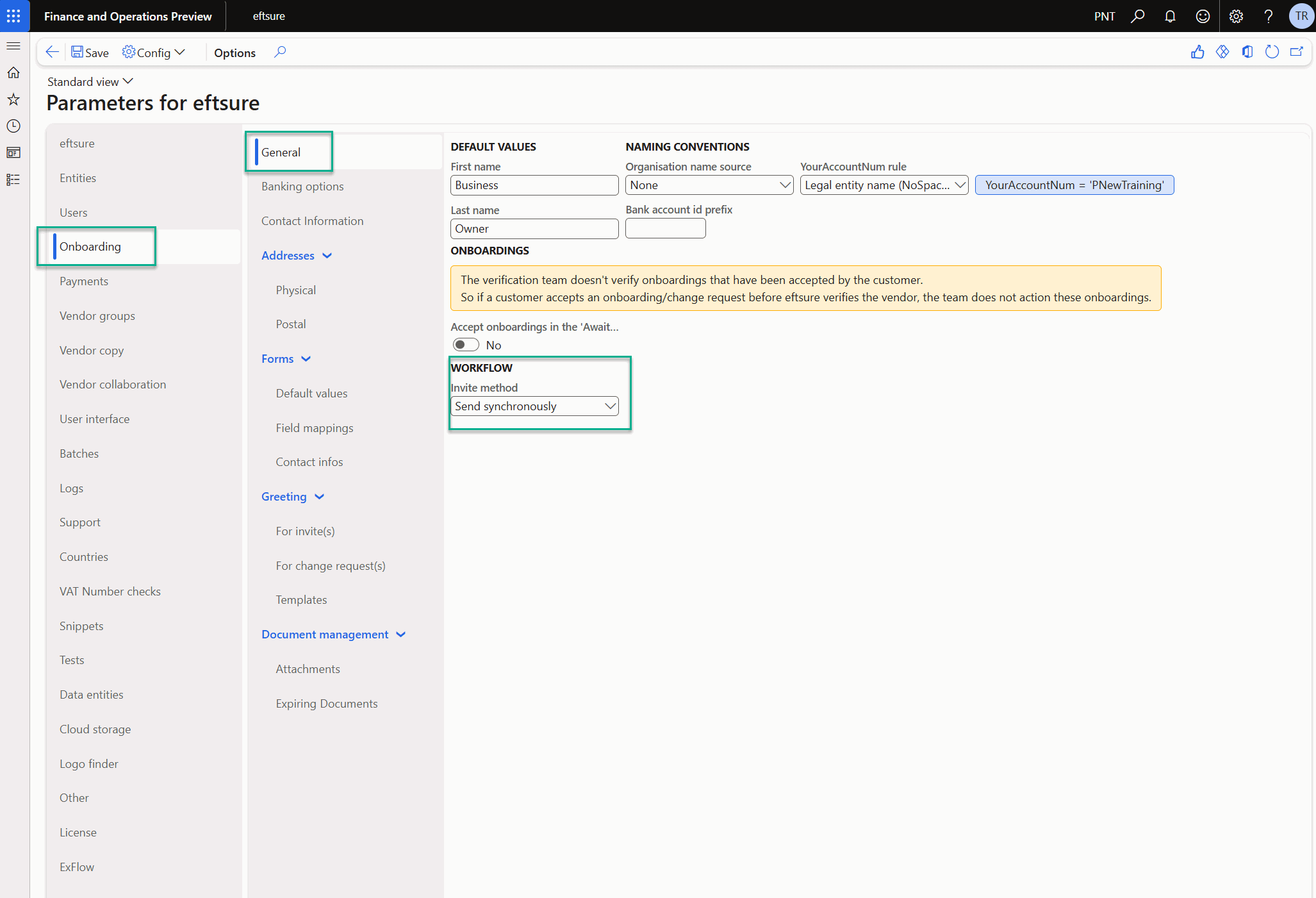Select the Entities tab
This screenshot has height=898, width=1316.
(78, 178)
